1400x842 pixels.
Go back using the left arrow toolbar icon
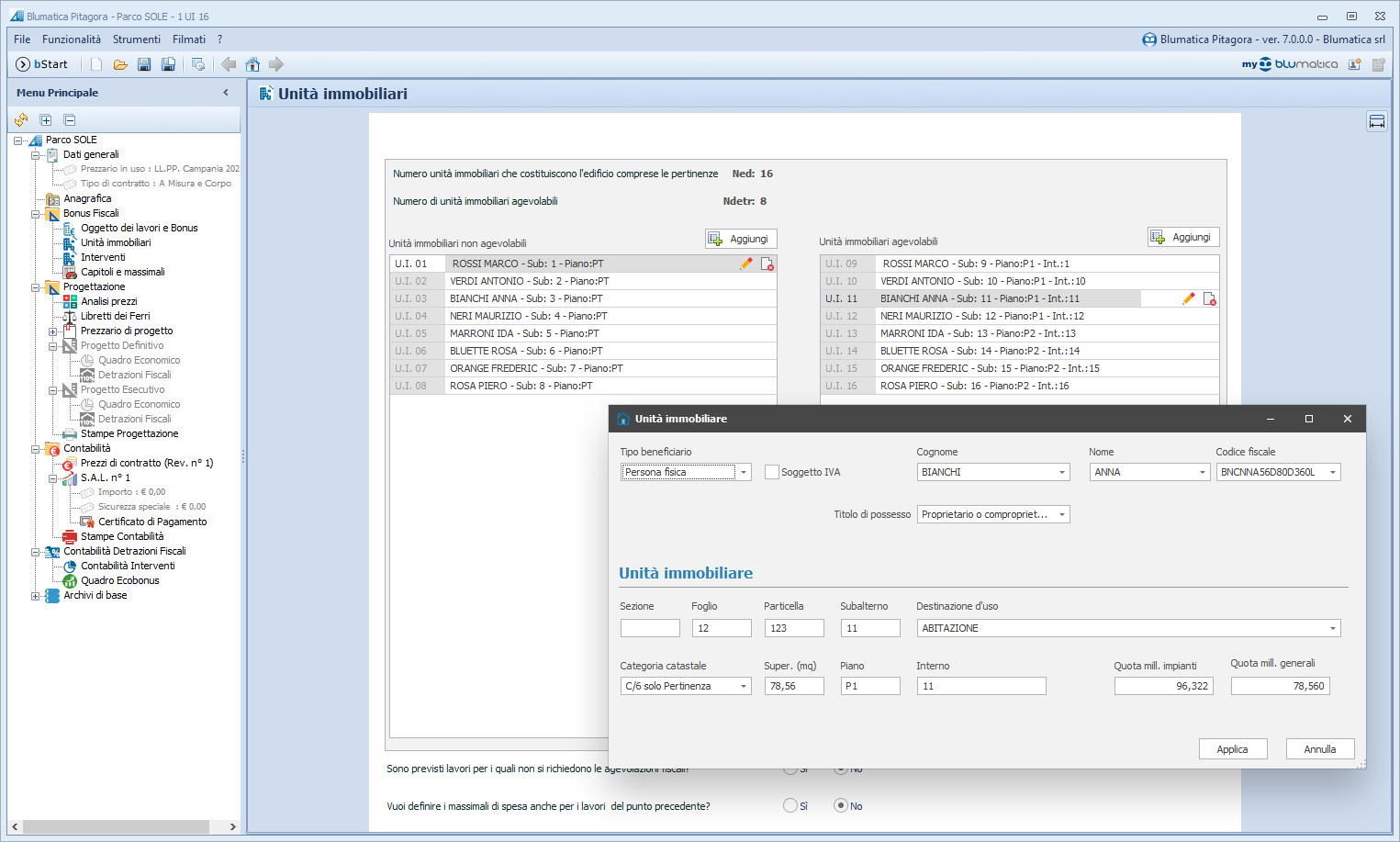229,64
